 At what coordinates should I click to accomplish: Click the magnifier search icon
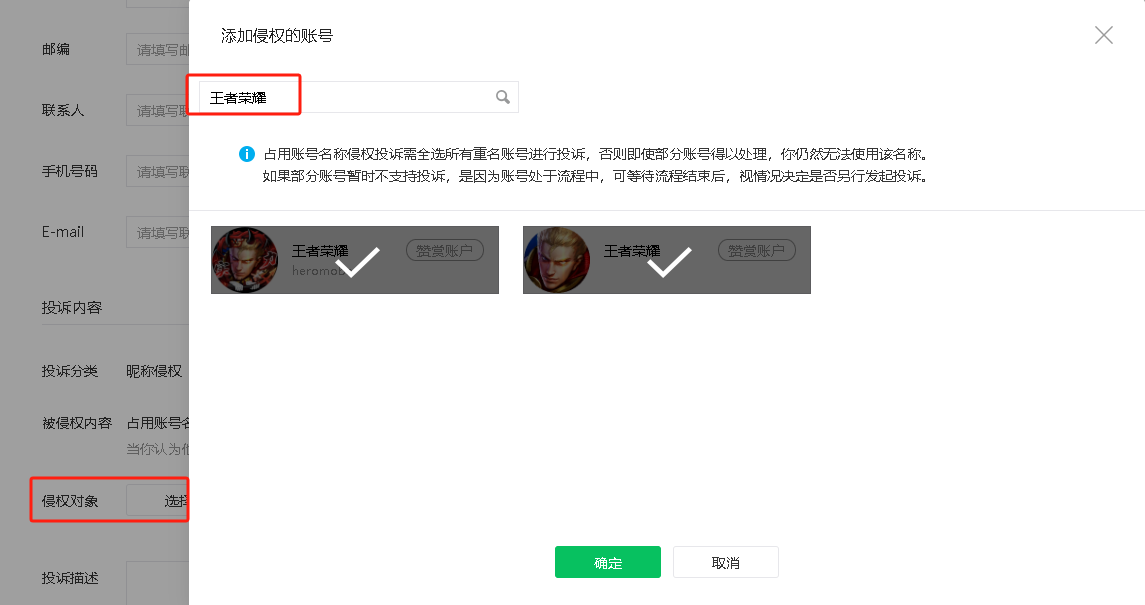pyautogui.click(x=502, y=97)
